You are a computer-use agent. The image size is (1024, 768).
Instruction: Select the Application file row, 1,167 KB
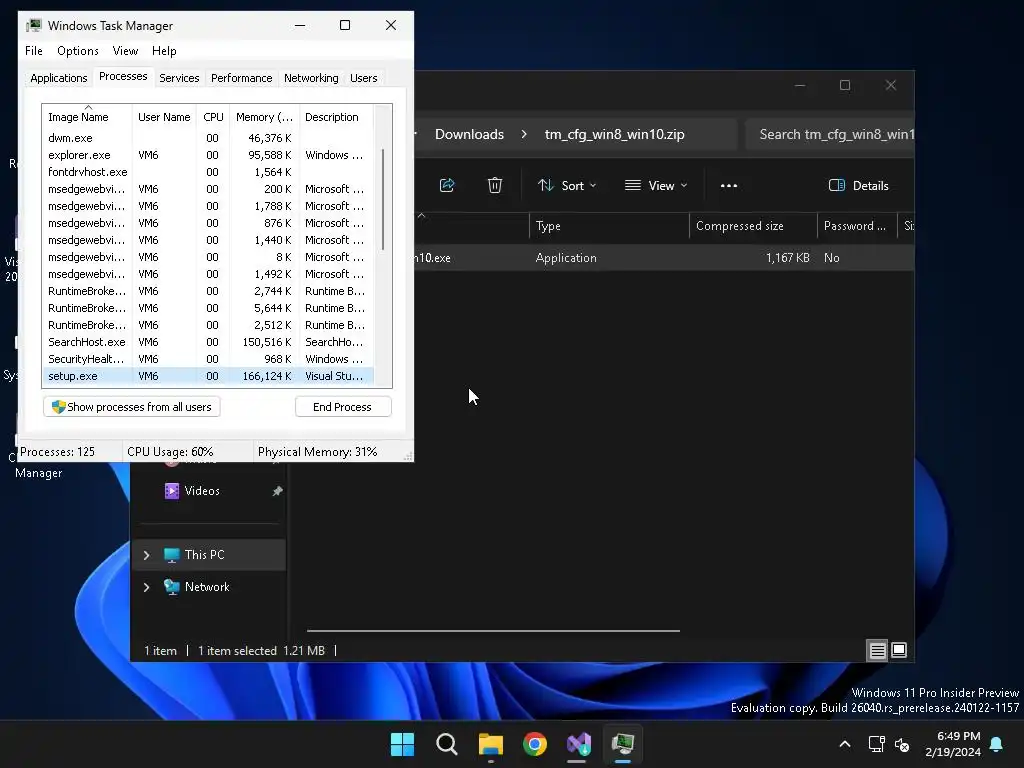click(664, 258)
